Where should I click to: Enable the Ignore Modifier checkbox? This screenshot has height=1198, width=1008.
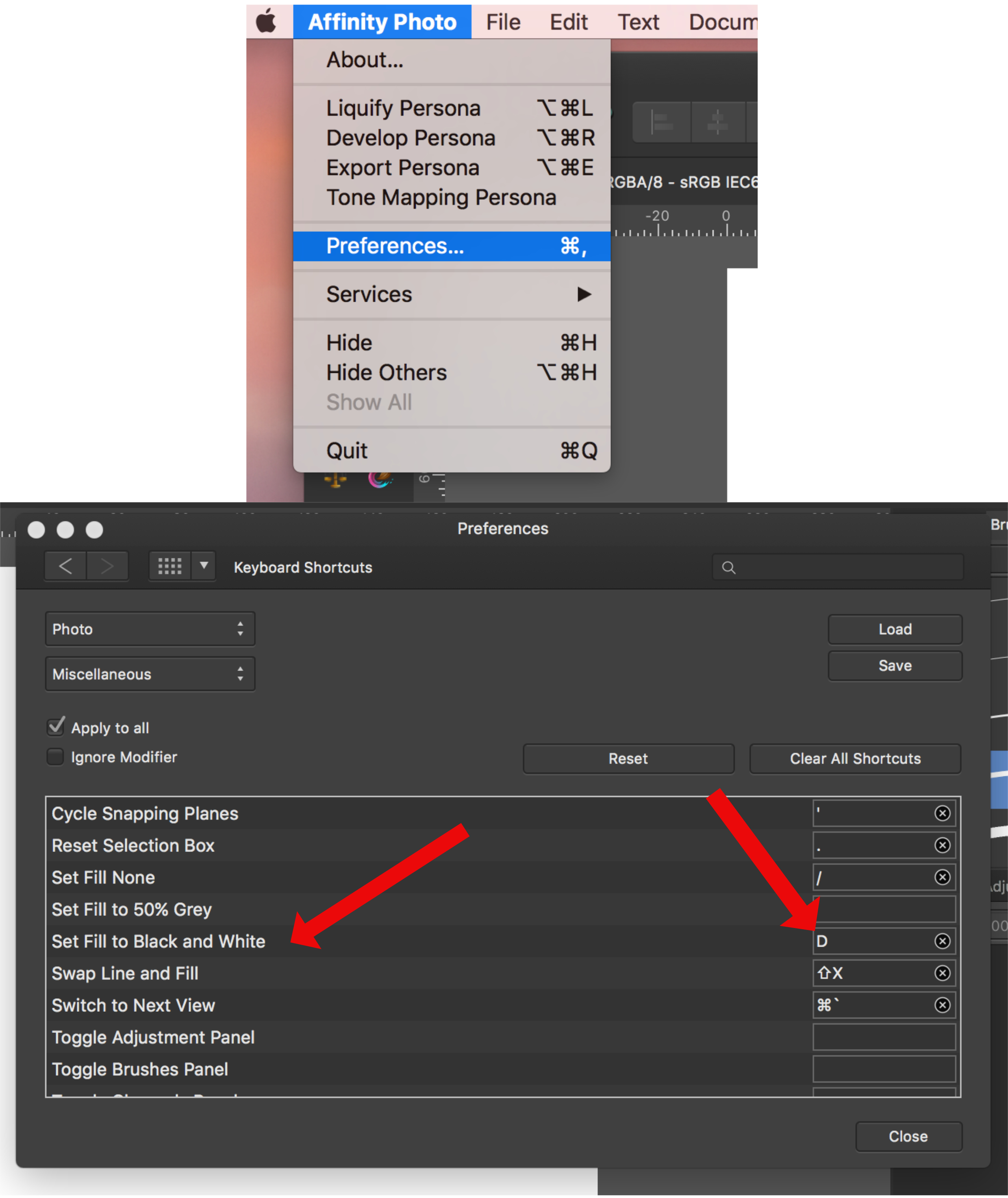tap(55, 757)
